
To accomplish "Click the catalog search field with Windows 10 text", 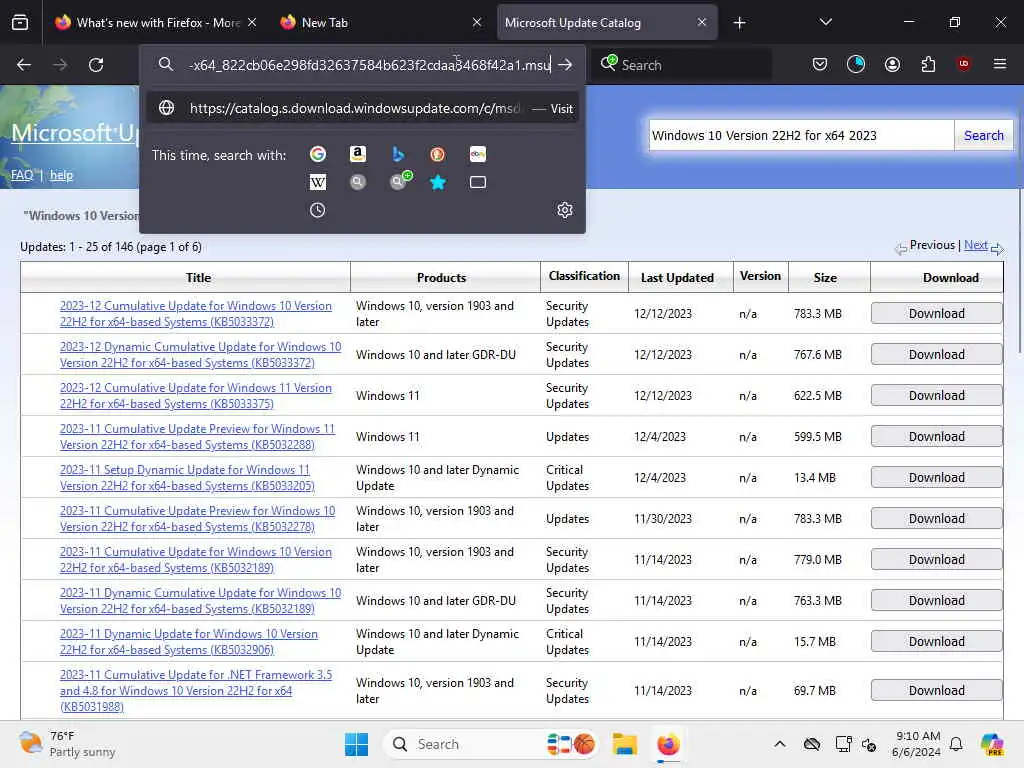I will click(801, 135).
